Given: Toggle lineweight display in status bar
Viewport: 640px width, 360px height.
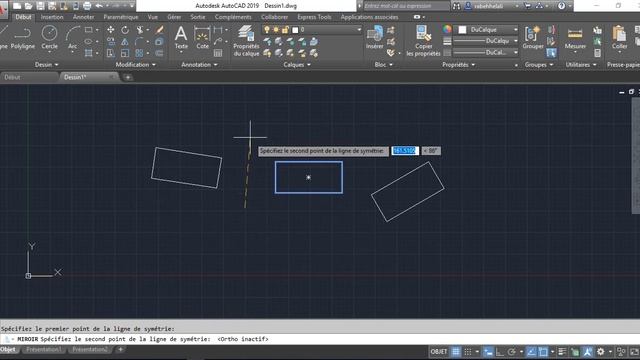Looking at the screenshot, I should pos(562,351).
